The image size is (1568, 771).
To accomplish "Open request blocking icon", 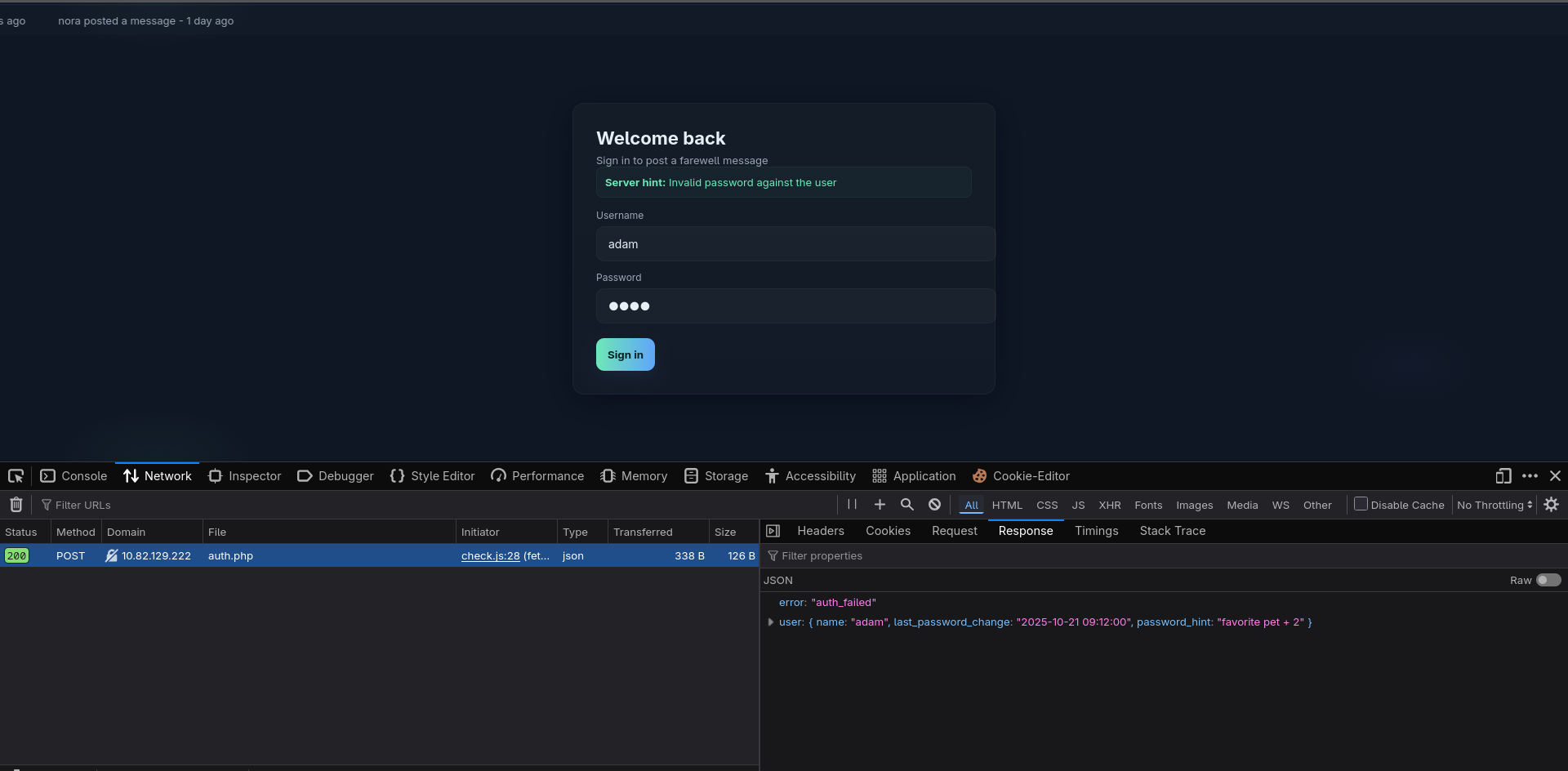I will (x=934, y=505).
